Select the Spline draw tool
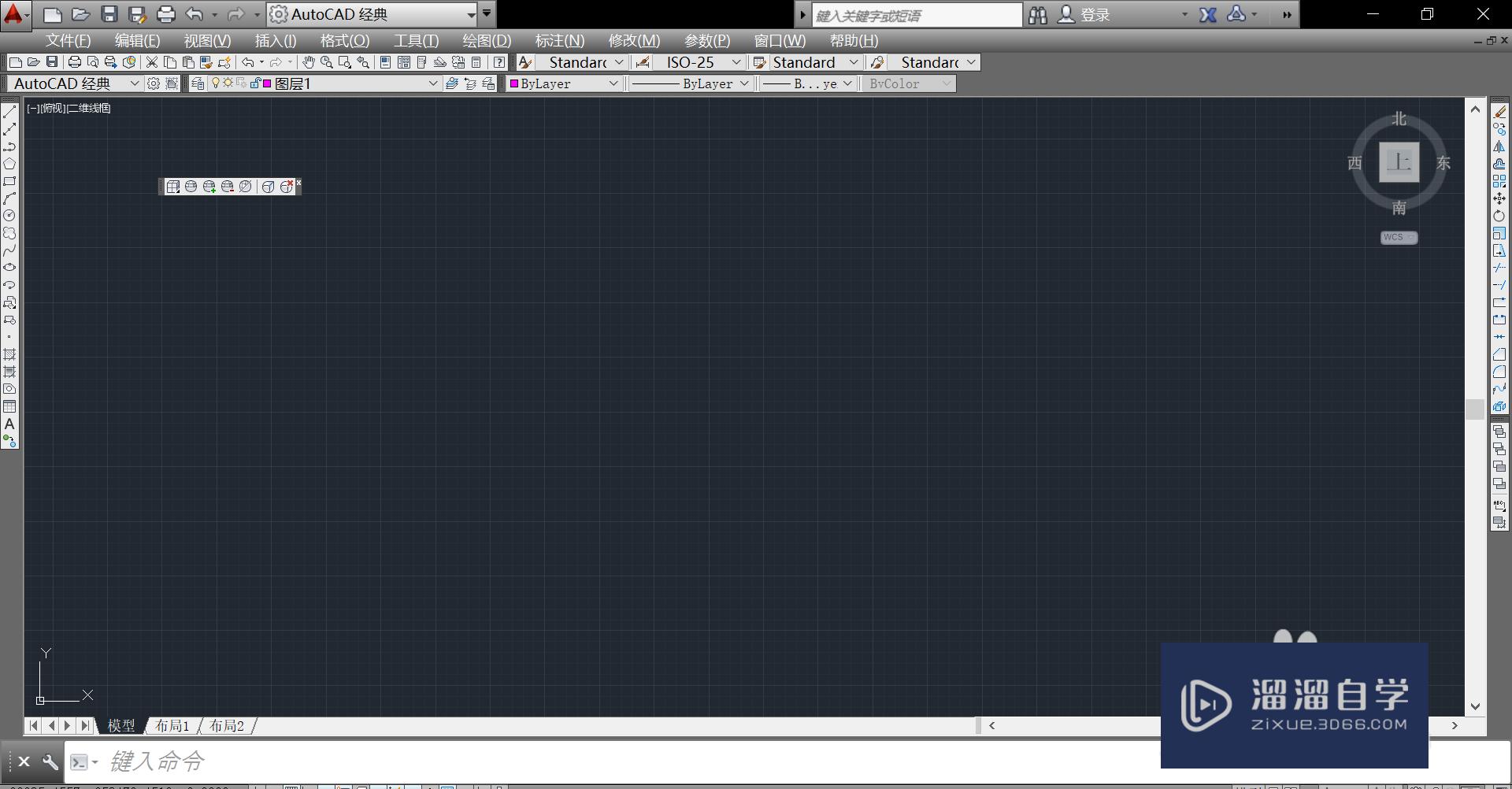 tap(9, 250)
